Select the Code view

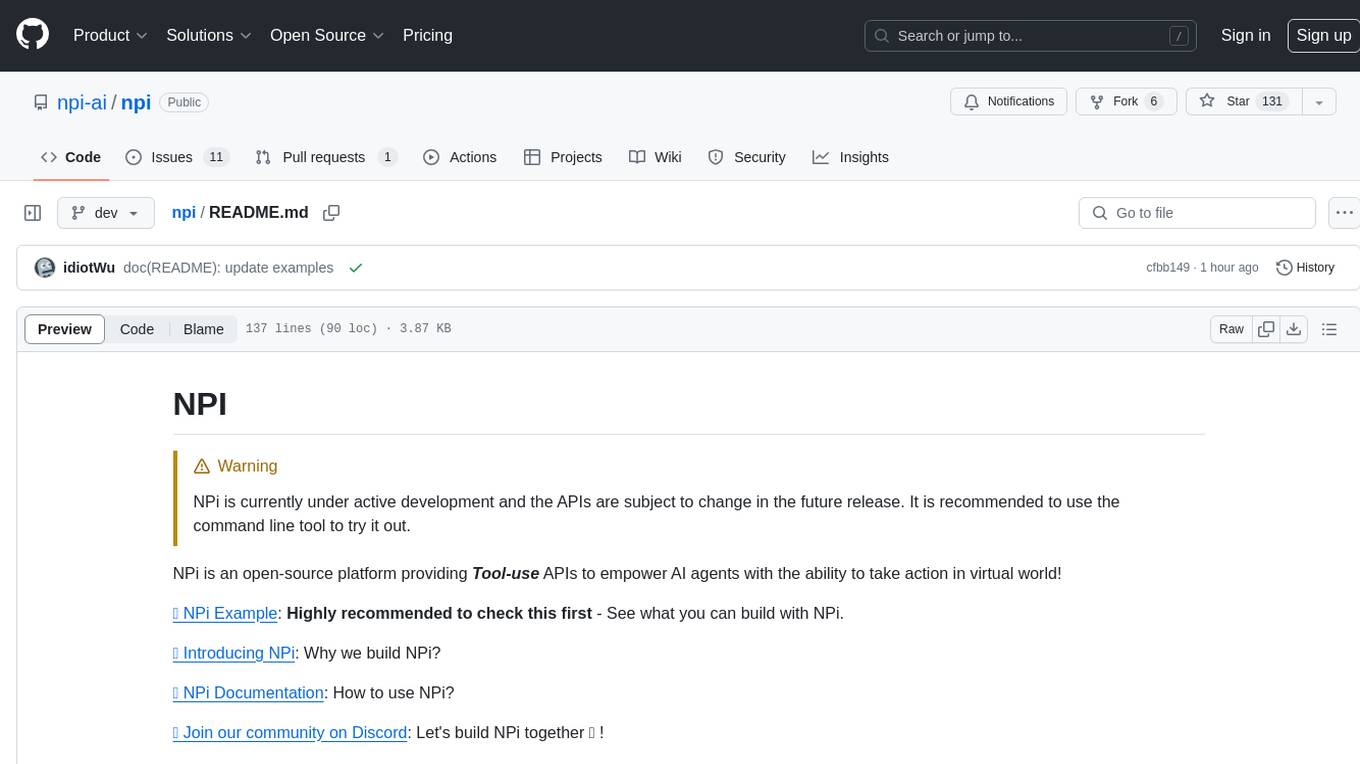(x=137, y=329)
